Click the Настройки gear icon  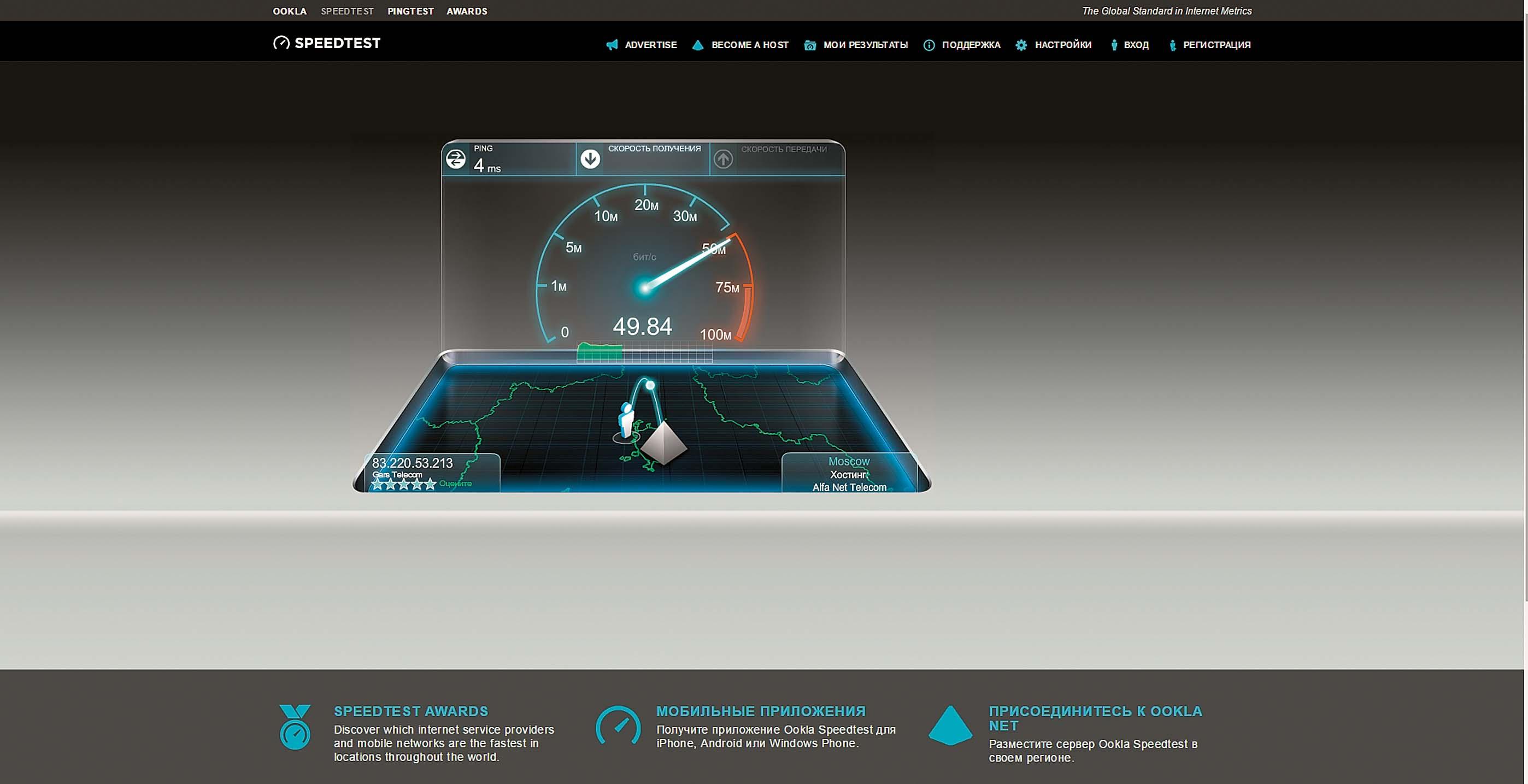[1021, 45]
